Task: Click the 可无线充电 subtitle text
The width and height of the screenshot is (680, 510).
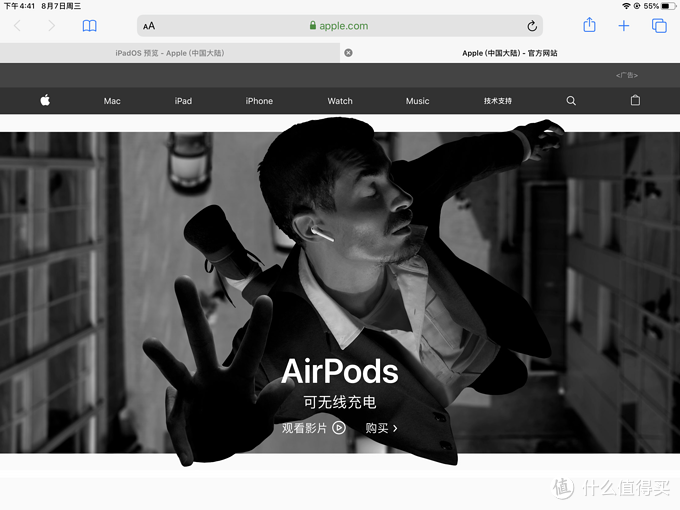Action: (x=340, y=402)
